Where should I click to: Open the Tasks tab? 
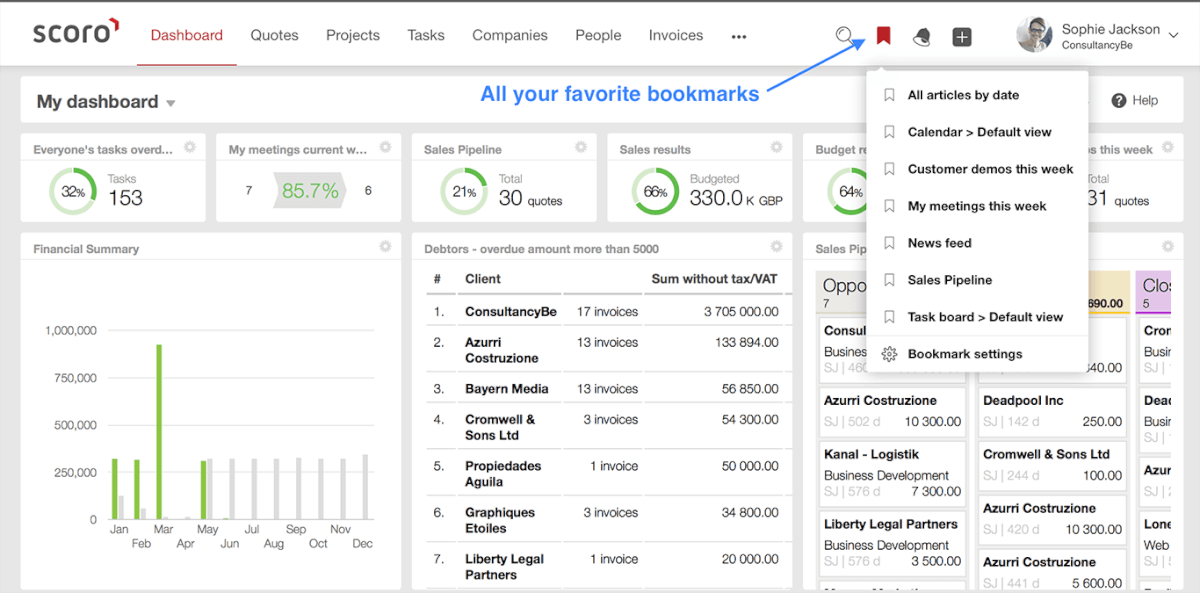point(426,35)
